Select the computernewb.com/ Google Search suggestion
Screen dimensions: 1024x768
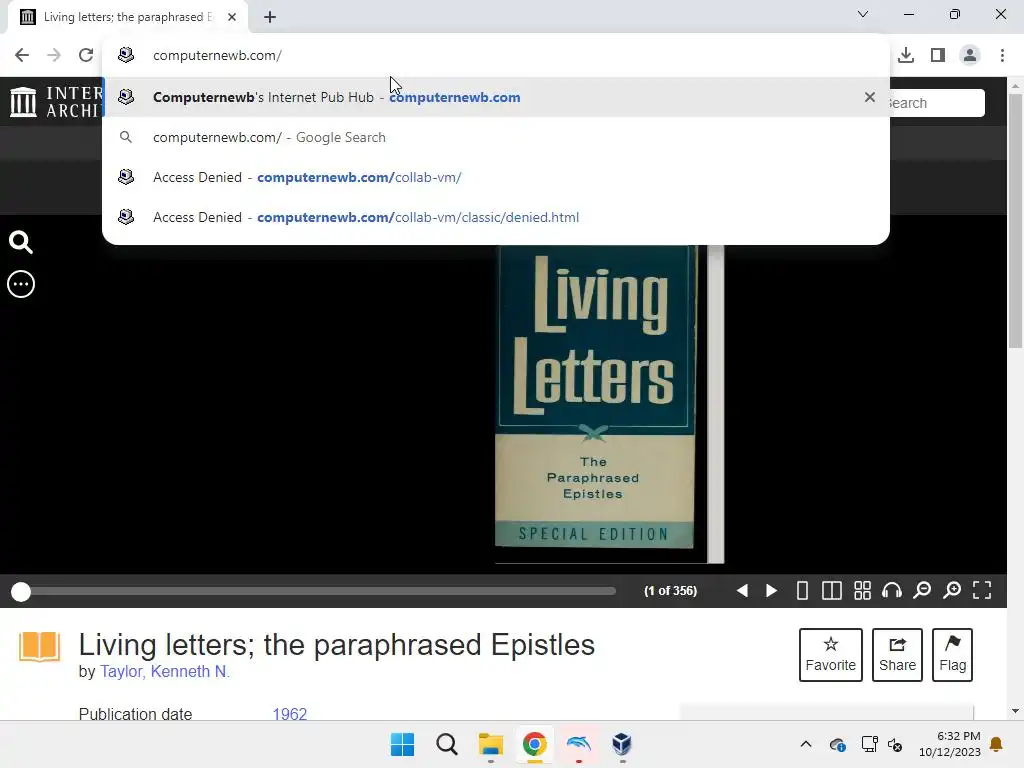[496, 137]
